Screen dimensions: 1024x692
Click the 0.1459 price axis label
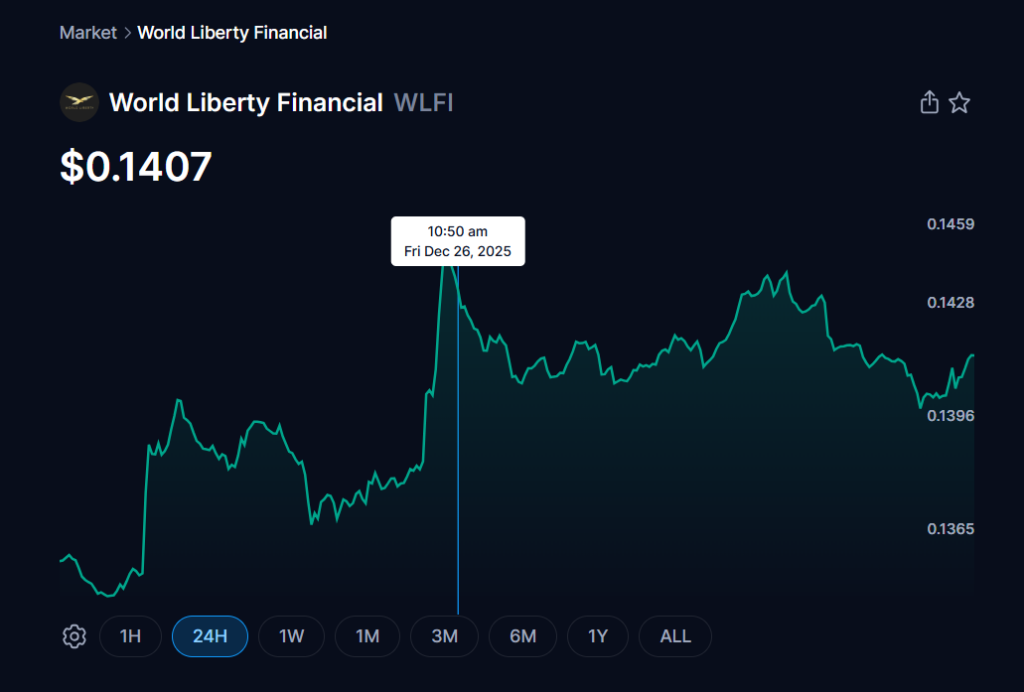950,224
